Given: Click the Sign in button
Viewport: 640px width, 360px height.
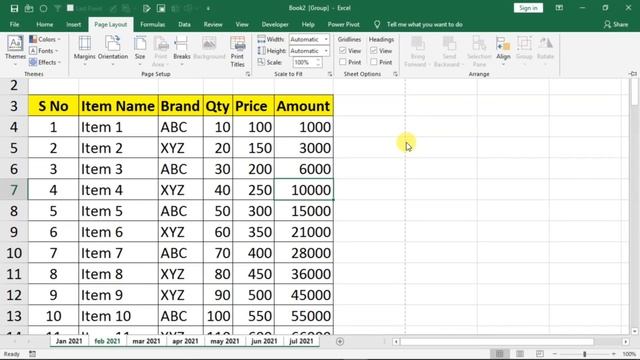Looking at the screenshot, I should tap(528, 8).
